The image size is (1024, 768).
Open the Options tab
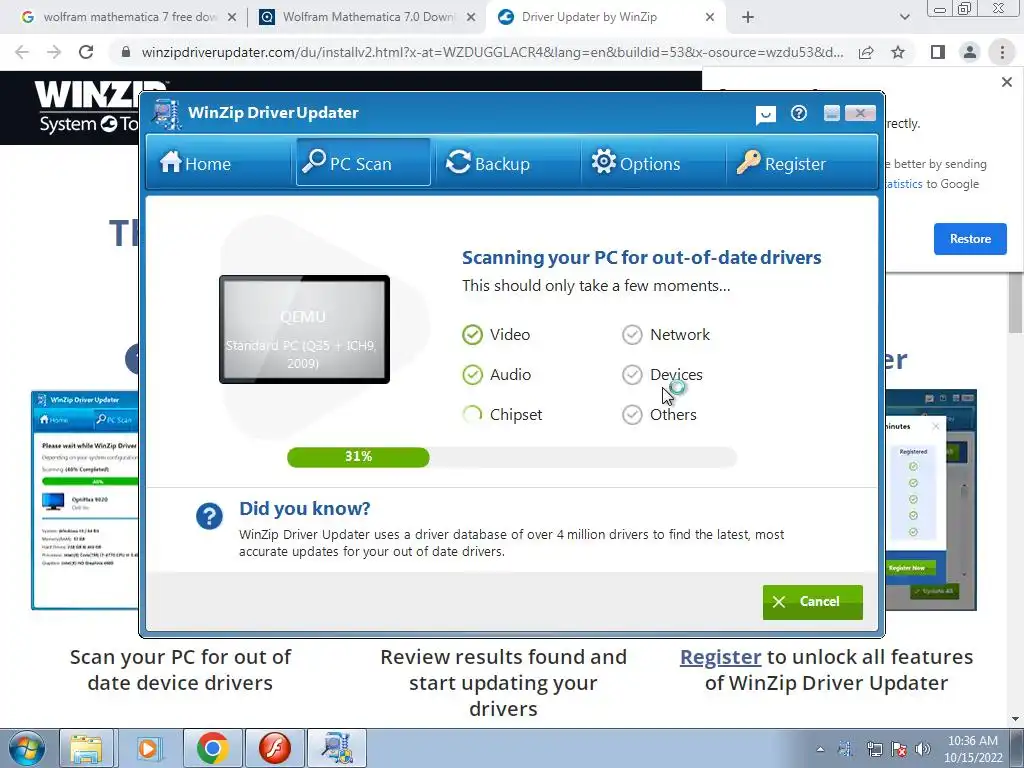coord(652,162)
